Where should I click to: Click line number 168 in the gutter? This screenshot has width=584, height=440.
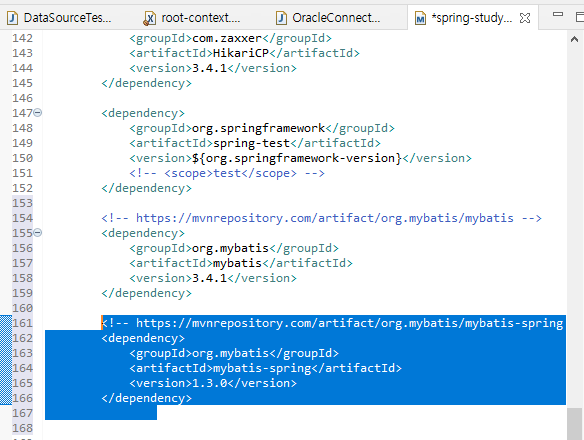22,428
